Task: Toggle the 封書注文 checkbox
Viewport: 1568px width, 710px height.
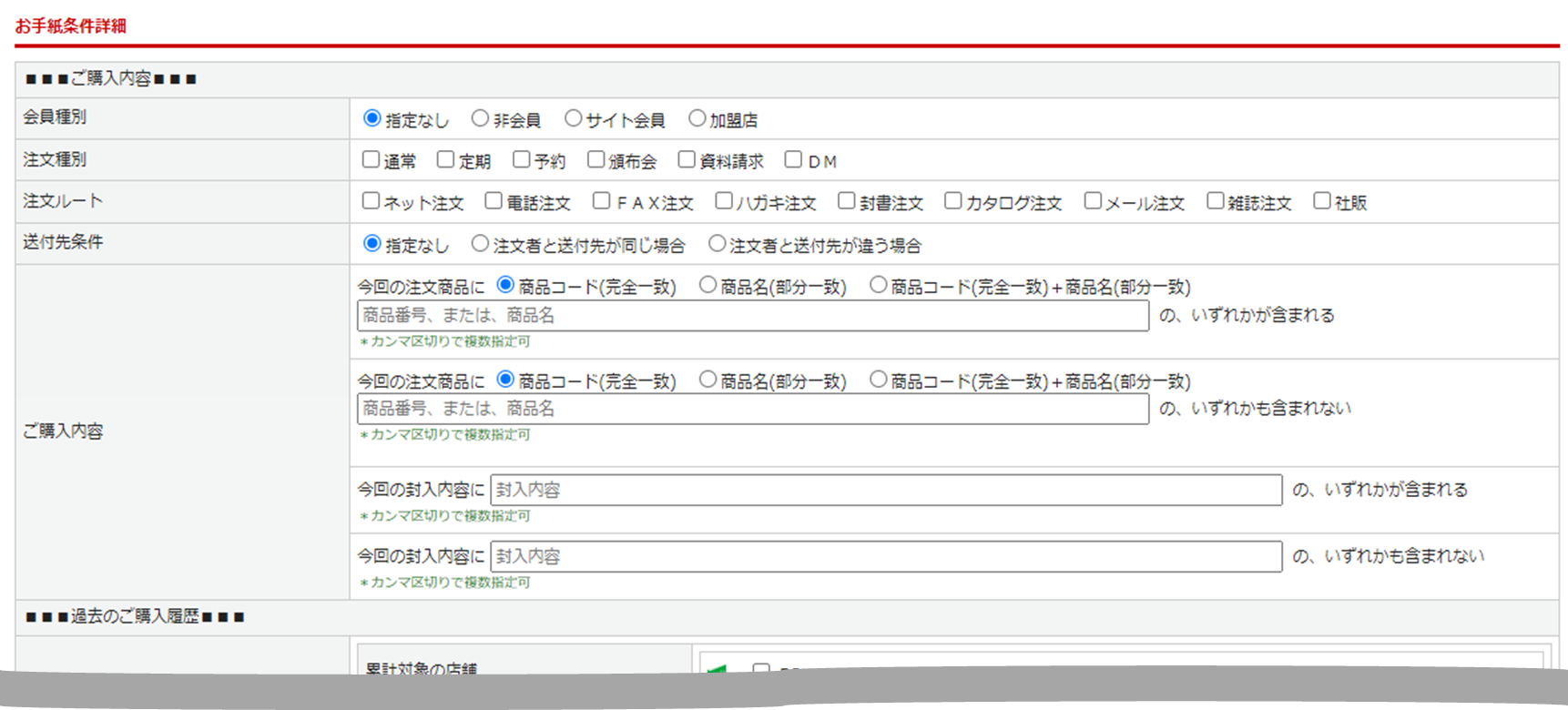Action: [847, 200]
